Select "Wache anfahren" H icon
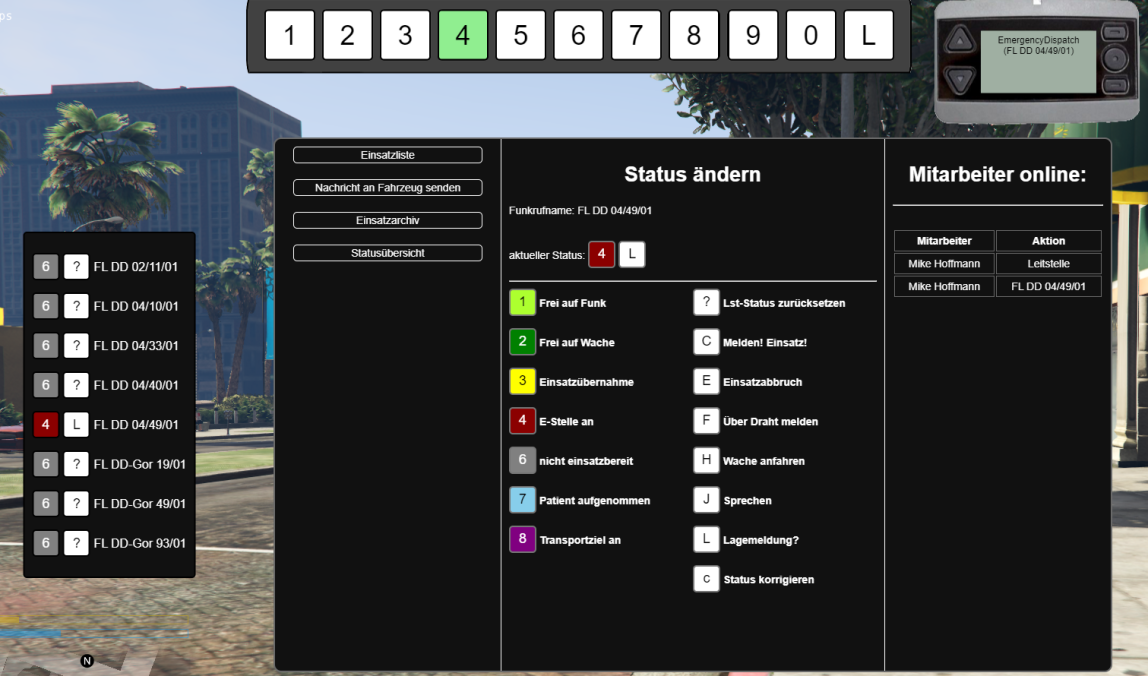Screen dimensions: 1148x676 click(x=706, y=460)
